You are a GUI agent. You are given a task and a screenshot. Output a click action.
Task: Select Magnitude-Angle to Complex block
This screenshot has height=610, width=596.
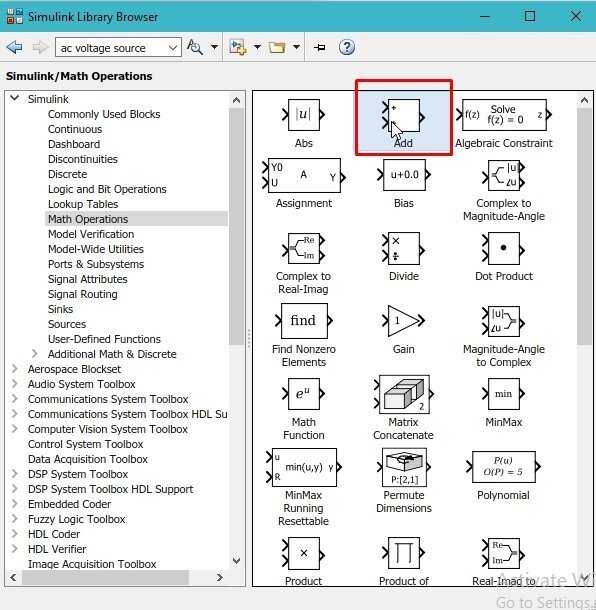coord(504,321)
